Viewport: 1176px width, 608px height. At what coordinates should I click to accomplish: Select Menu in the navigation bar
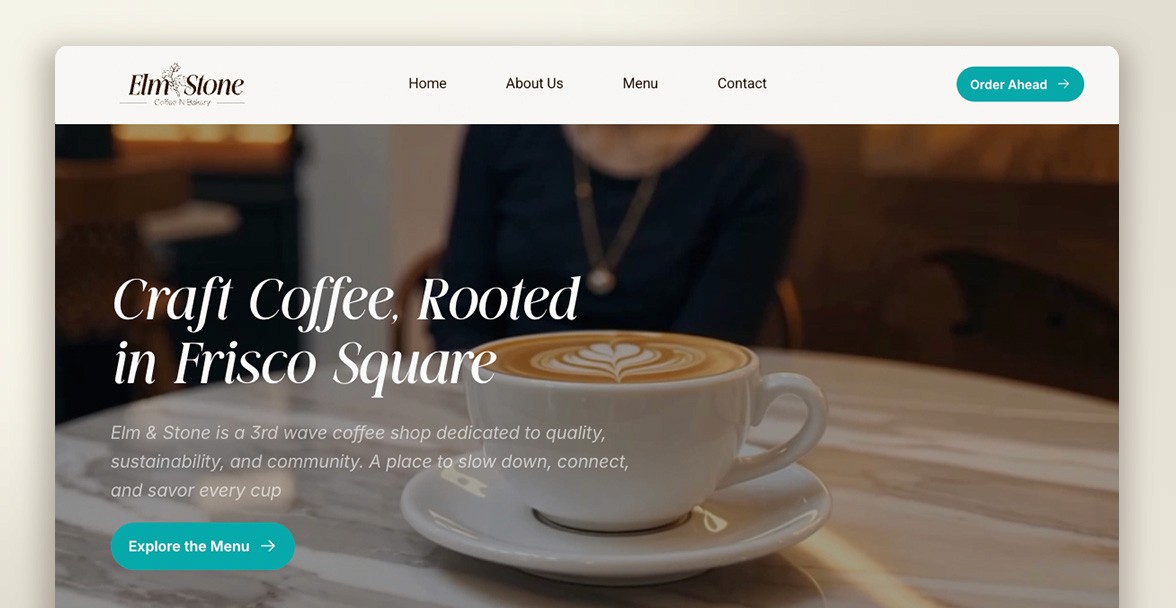pyautogui.click(x=640, y=83)
